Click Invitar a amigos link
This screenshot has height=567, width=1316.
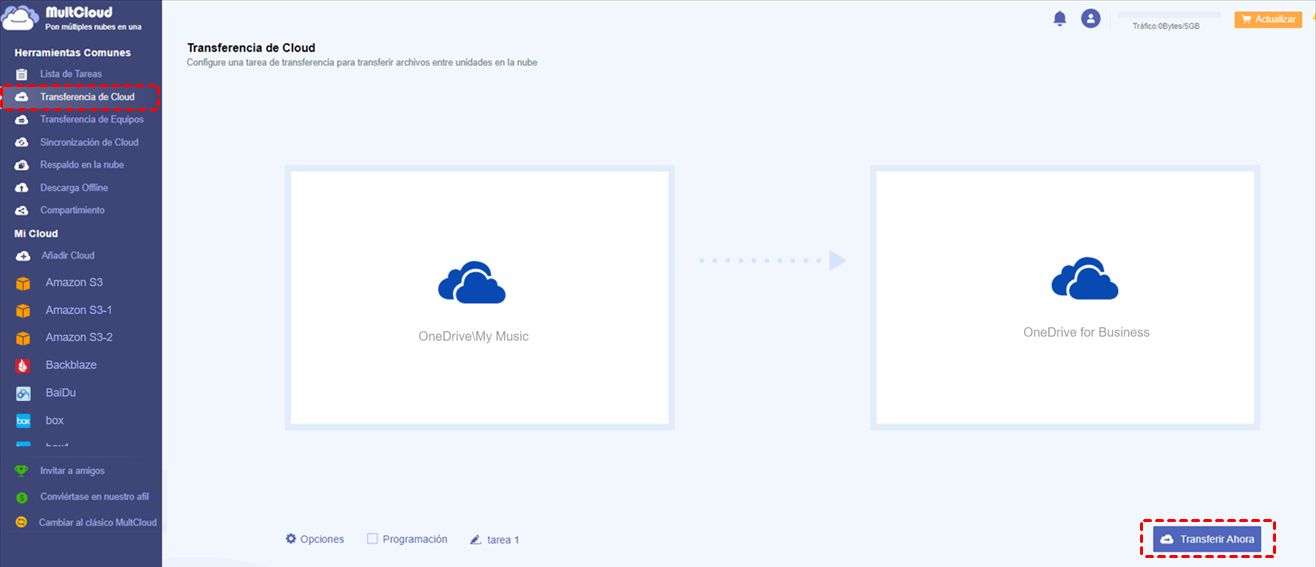point(72,471)
